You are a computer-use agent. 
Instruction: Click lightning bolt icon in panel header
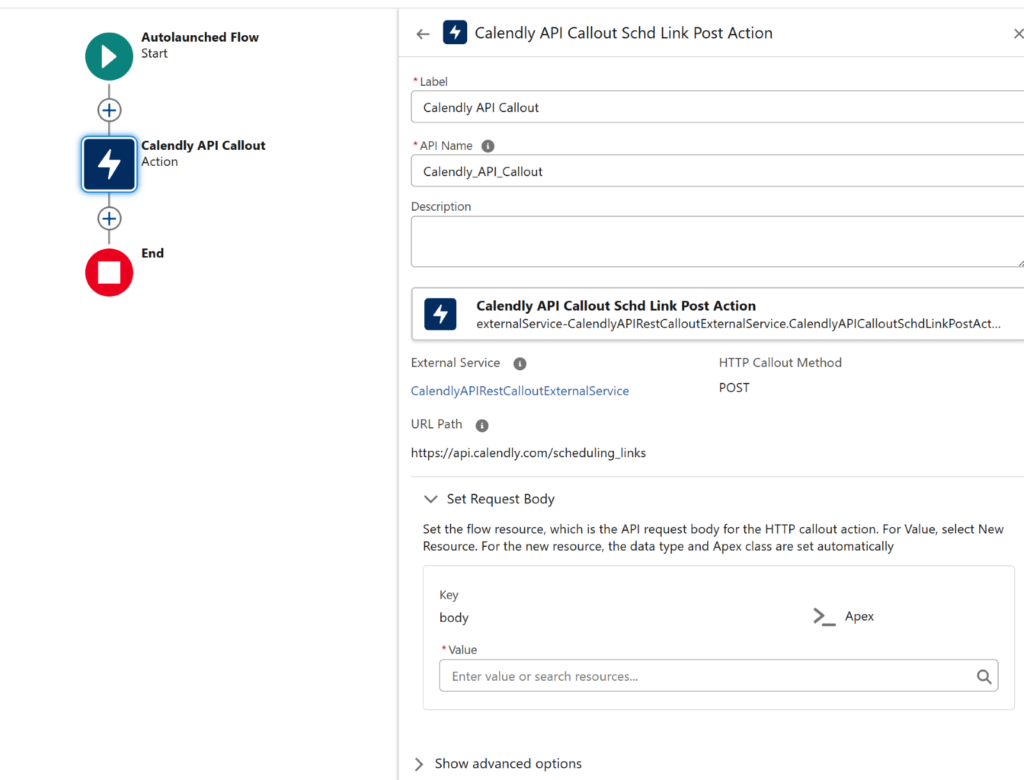(x=455, y=32)
